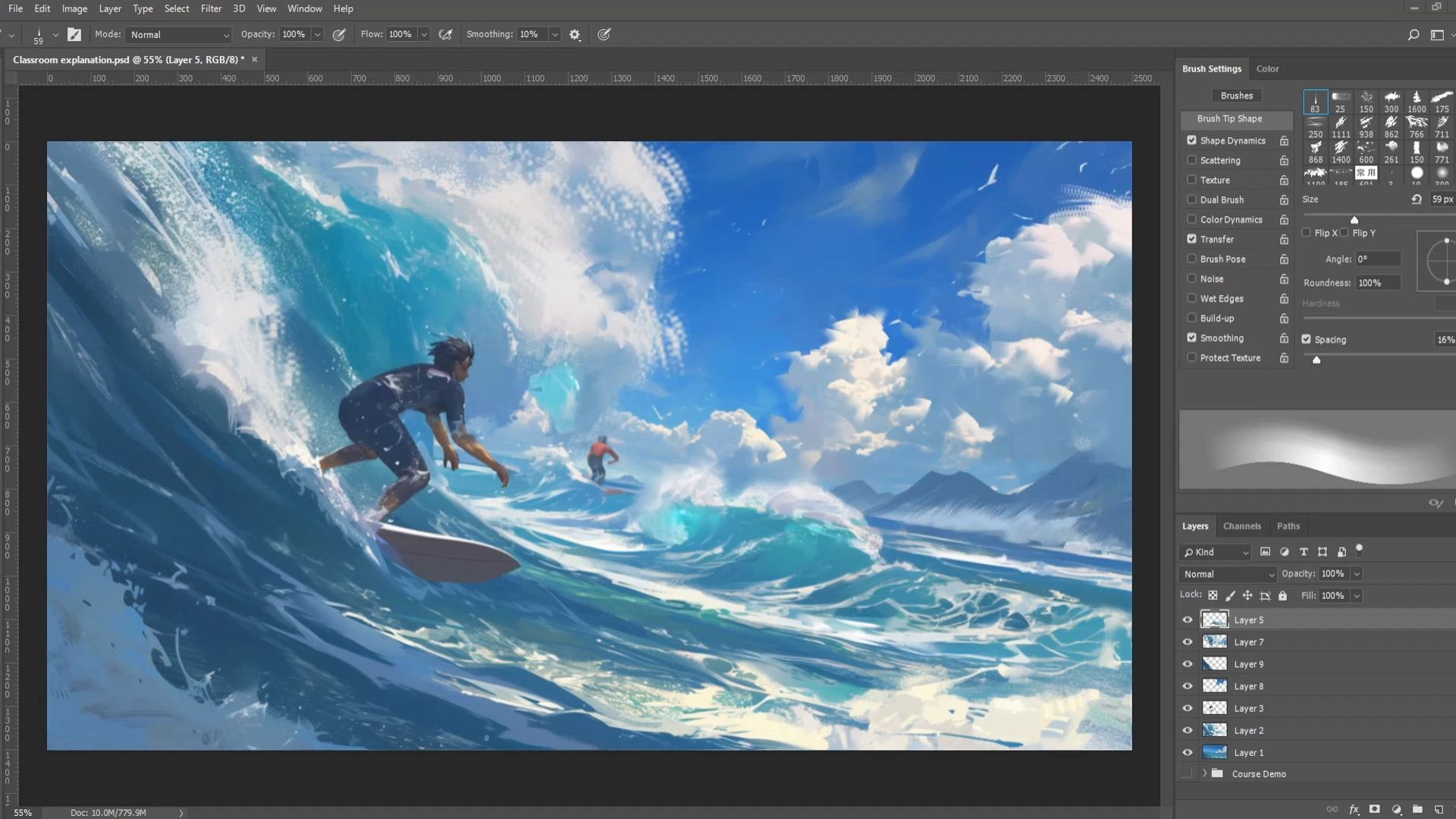The image size is (1456, 819).
Task: Filter layers by adjustment layers icon
Action: 1285,552
